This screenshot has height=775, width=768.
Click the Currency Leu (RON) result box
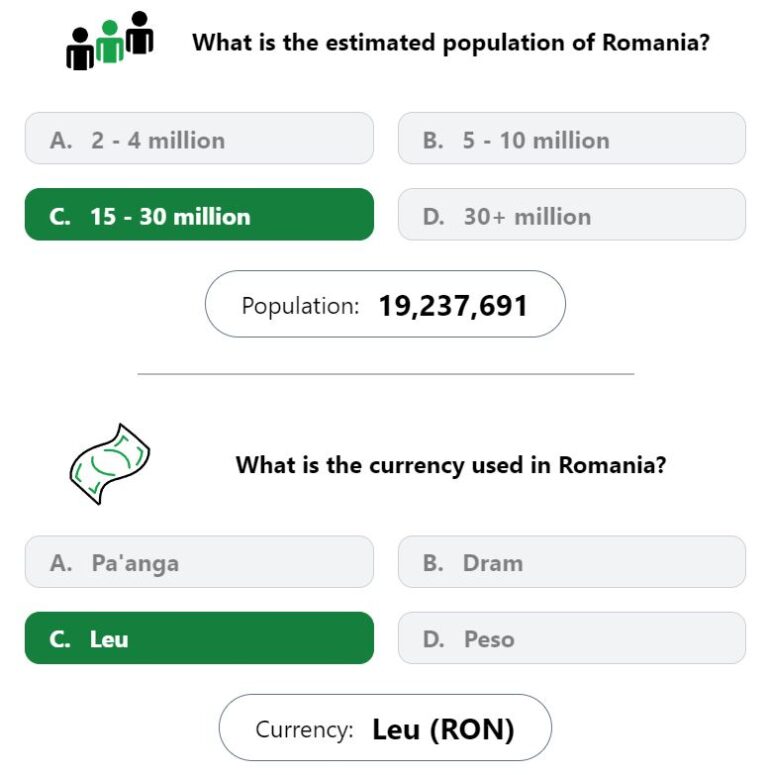tap(385, 728)
